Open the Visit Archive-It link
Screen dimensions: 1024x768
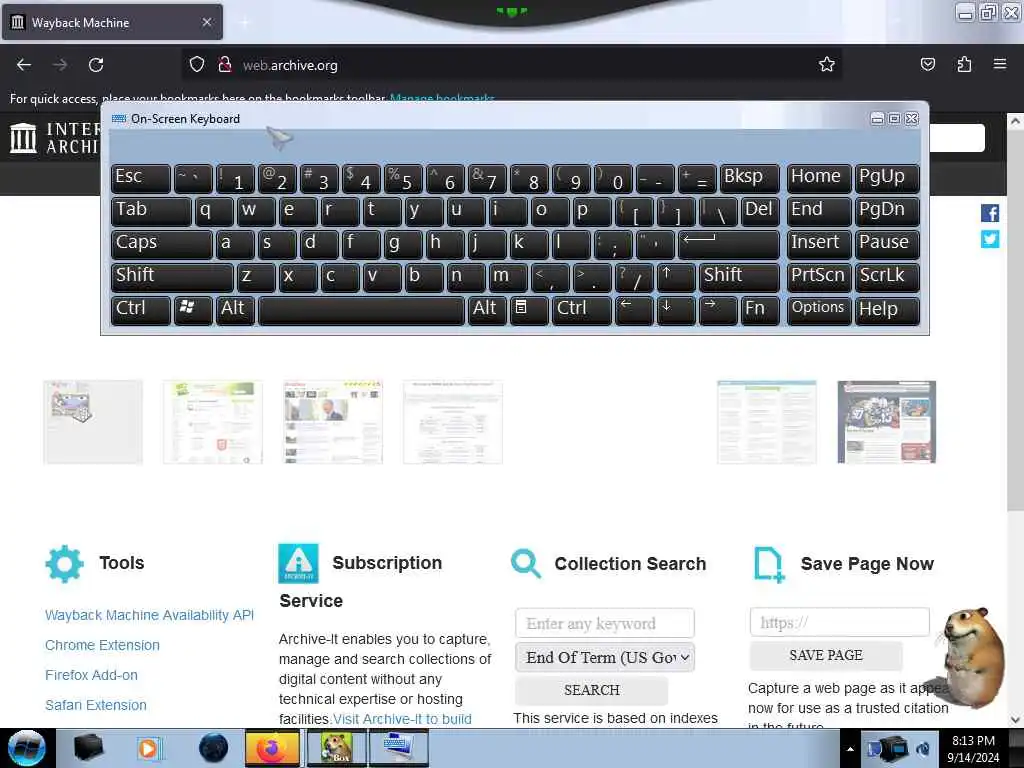[402, 719]
